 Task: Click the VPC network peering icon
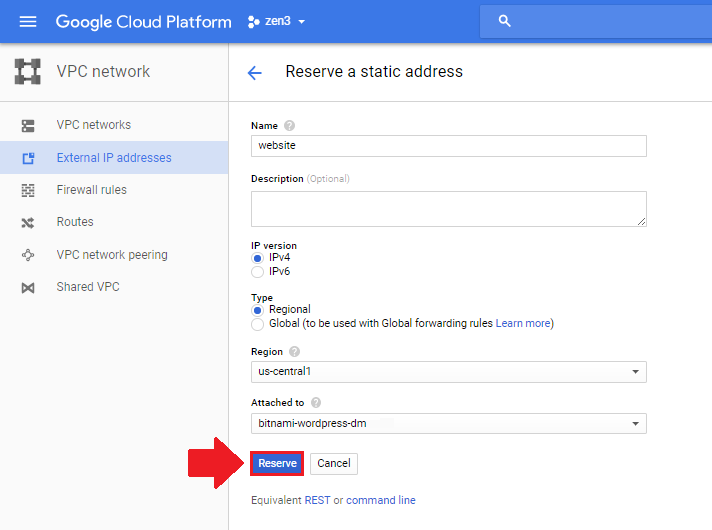(x=28, y=255)
